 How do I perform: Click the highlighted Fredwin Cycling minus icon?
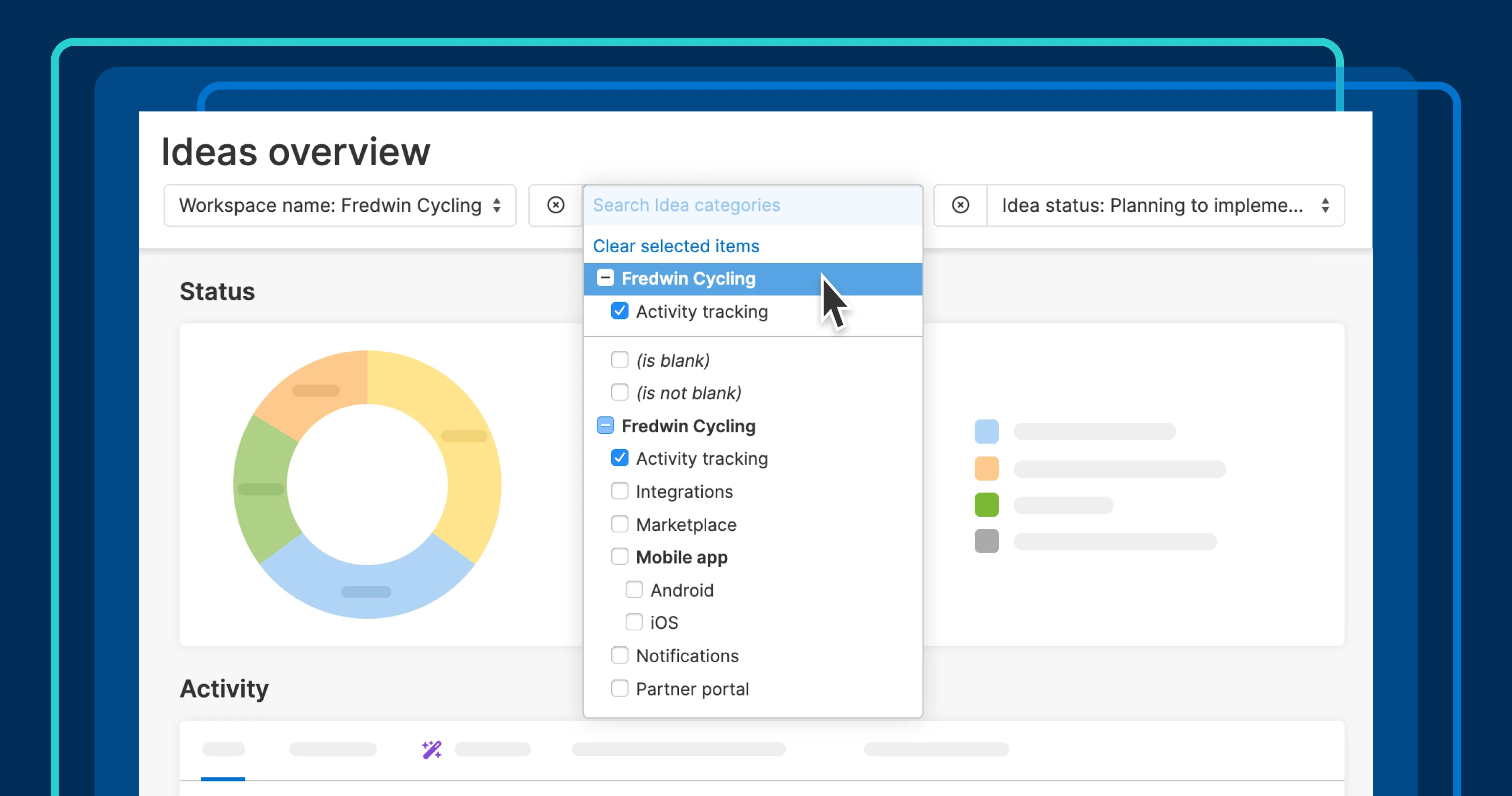point(605,278)
